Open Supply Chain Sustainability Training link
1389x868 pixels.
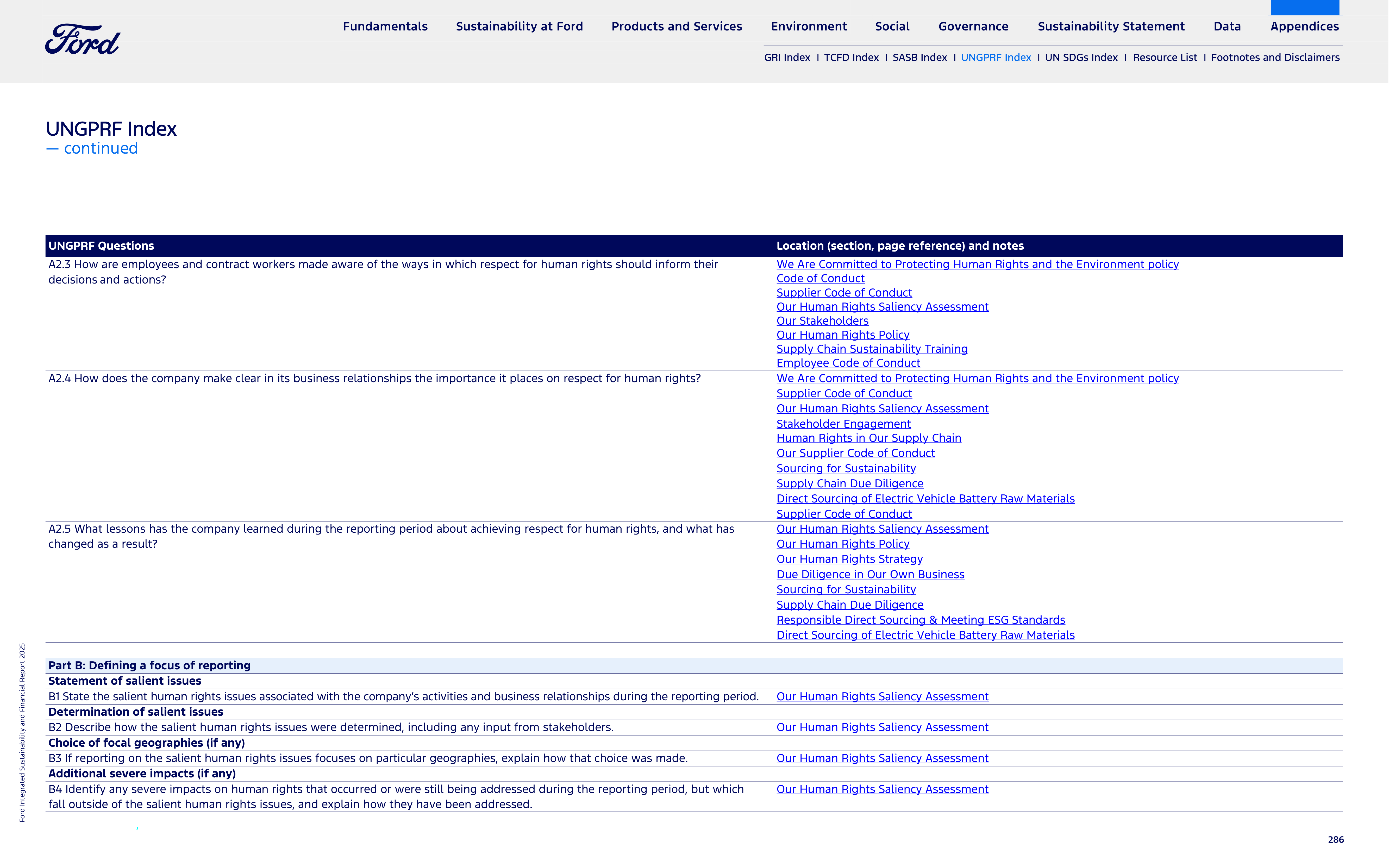872,349
